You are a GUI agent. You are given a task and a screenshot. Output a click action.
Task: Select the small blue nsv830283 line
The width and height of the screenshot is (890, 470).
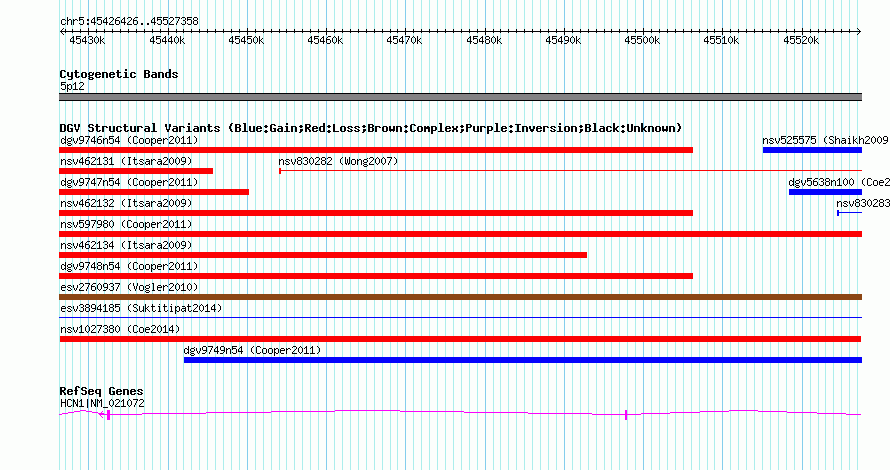click(x=850, y=213)
